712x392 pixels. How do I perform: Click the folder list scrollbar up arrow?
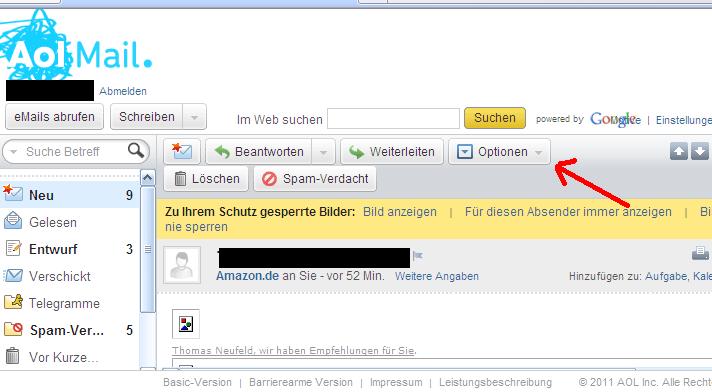pos(148,178)
